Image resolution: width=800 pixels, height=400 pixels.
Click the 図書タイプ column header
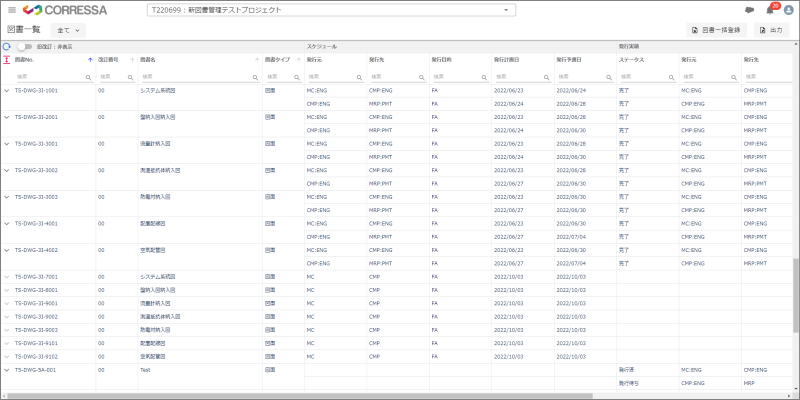tap(280, 61)
